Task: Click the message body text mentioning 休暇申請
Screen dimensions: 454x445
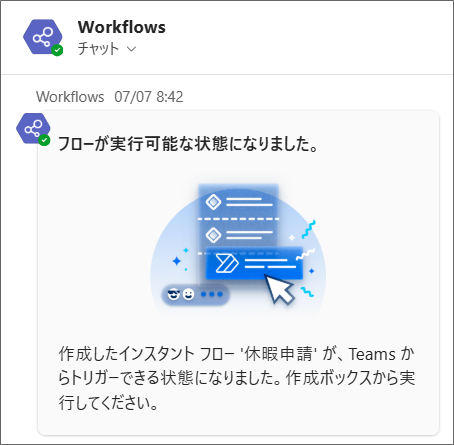Action: point(237,378)
